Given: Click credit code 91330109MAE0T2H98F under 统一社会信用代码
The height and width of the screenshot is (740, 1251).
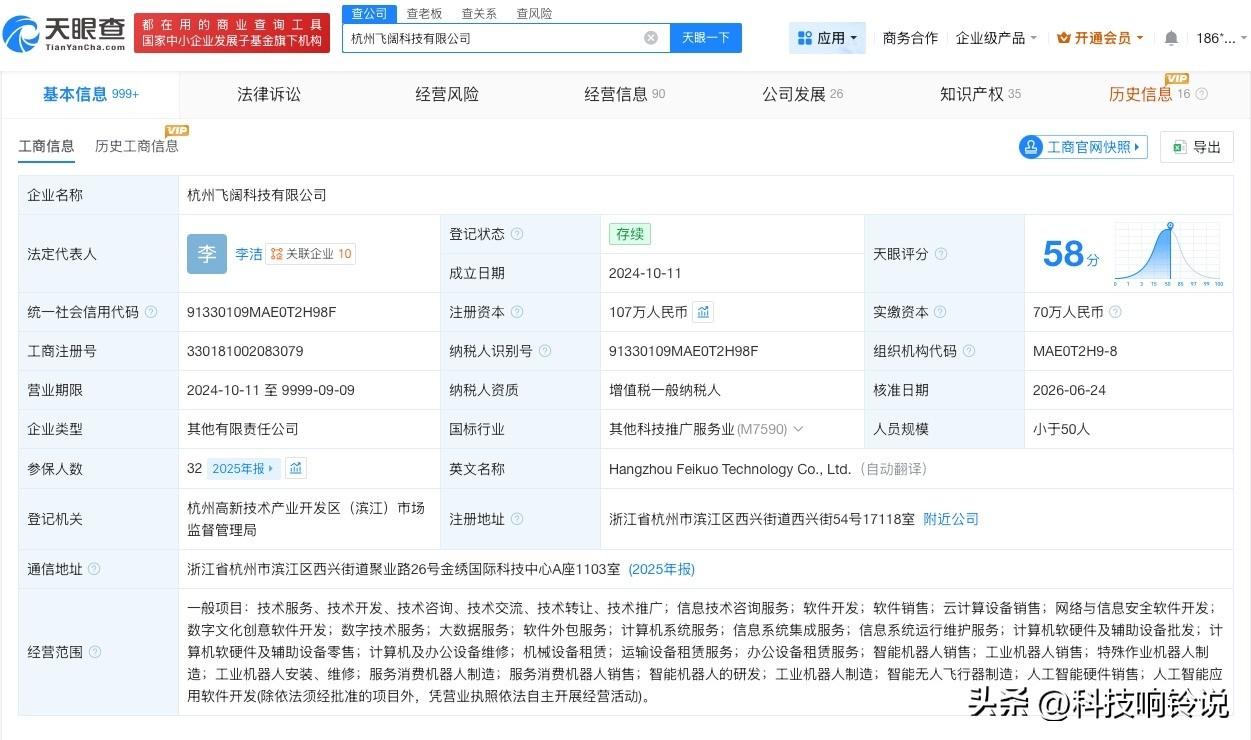Looking at the screenshot, I should (262, 312).
